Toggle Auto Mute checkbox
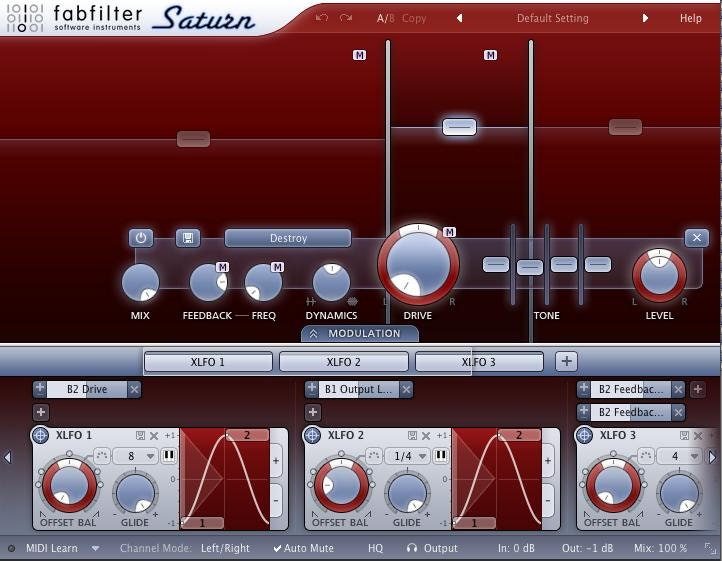This screenshot has width=722, height=561. coord(303,548)
